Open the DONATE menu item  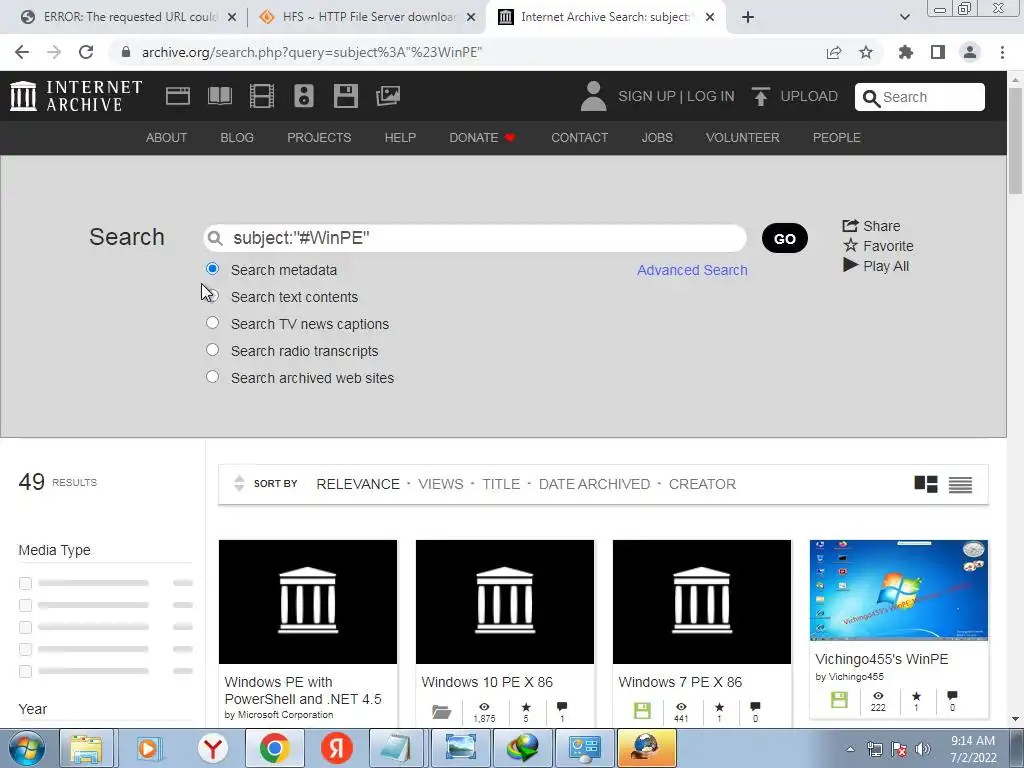(x=482, y=138)
